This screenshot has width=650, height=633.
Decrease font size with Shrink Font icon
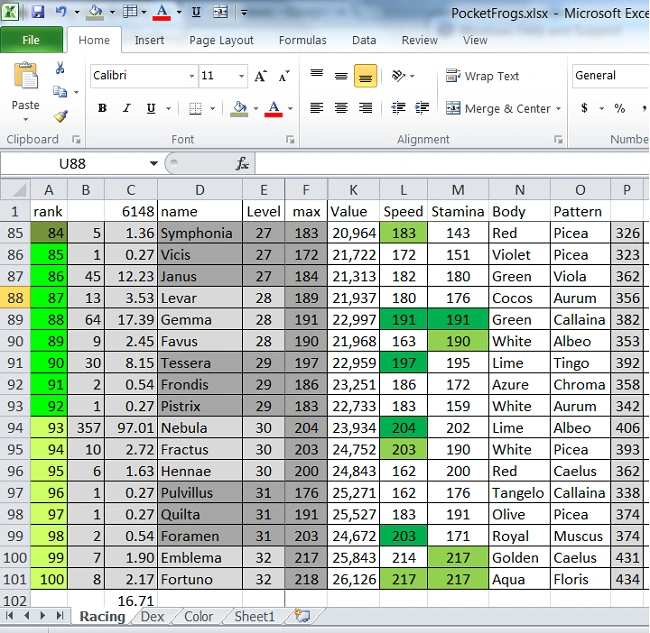[x=284, y=76]
